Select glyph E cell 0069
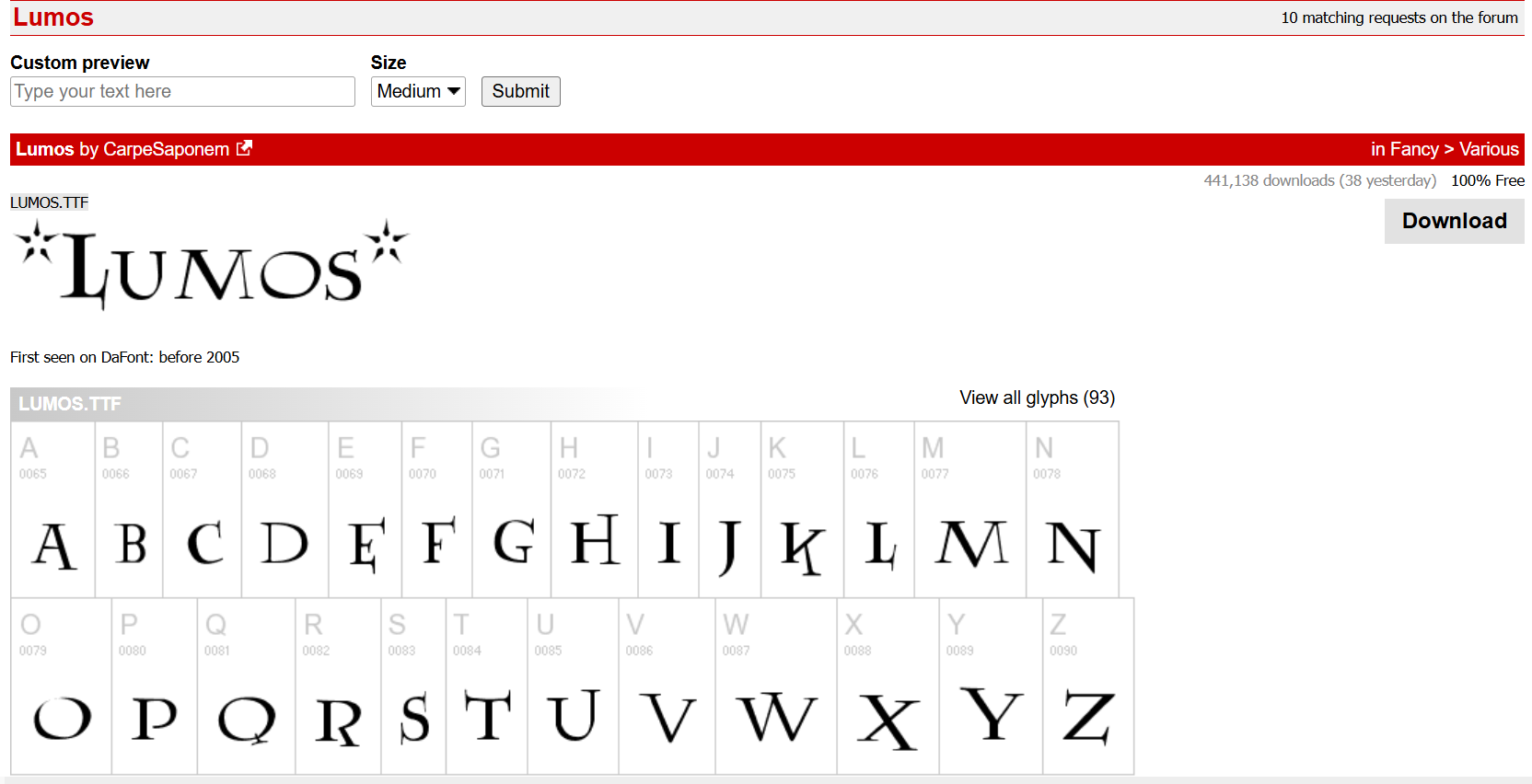This screenshot has width=1532, height=784. pyautogui.click(x=366, y=510)
